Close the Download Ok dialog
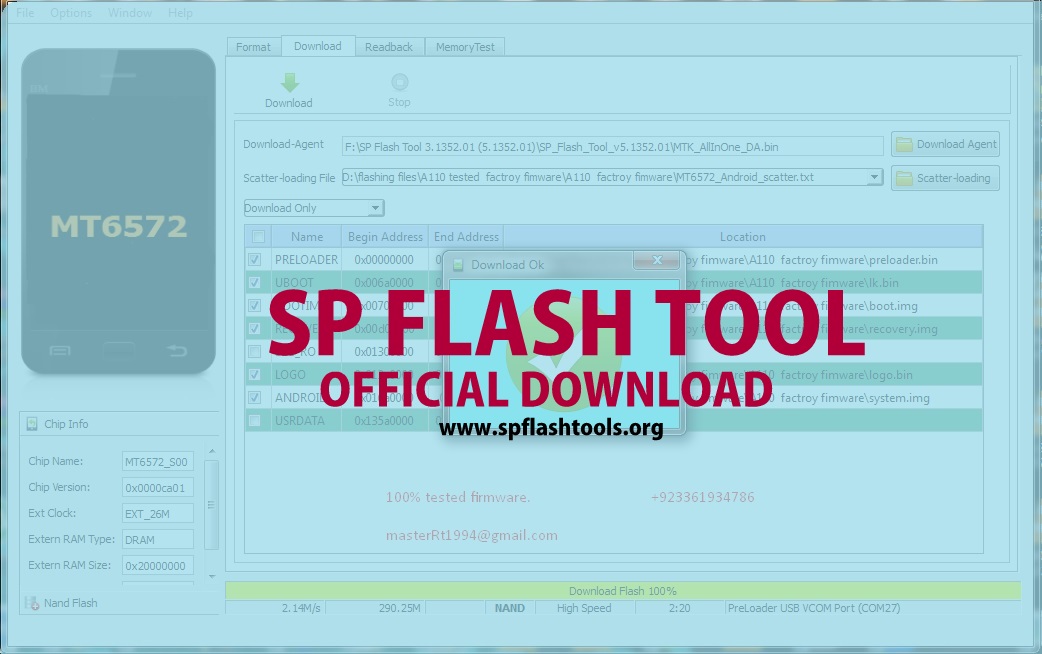This screenshot has height=654, width=1042. [657, 260]
